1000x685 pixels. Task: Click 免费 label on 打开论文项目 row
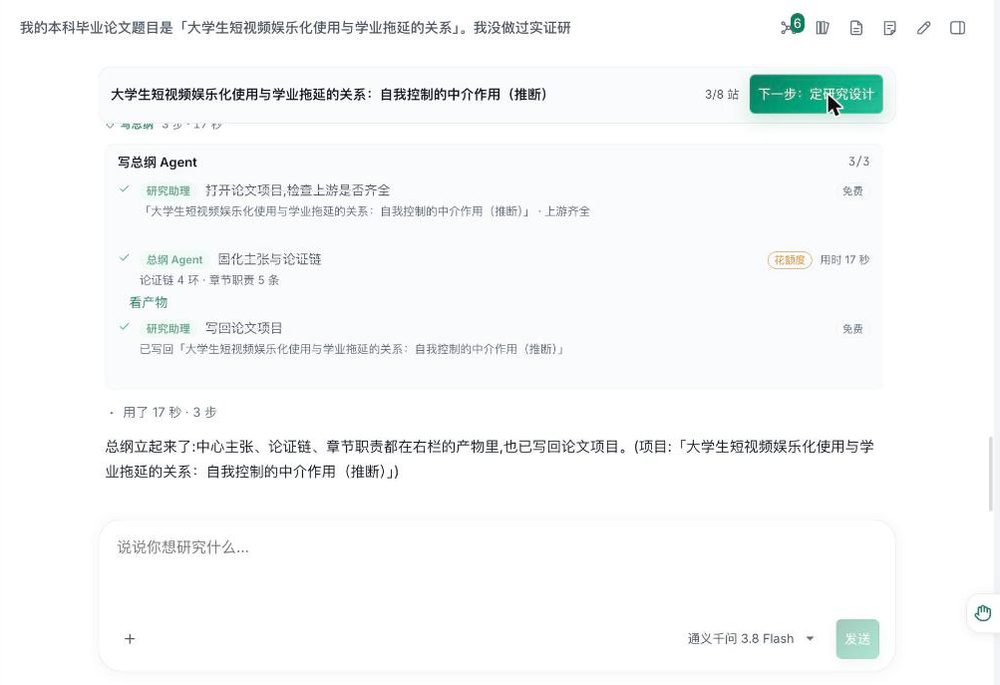(853, 191)
